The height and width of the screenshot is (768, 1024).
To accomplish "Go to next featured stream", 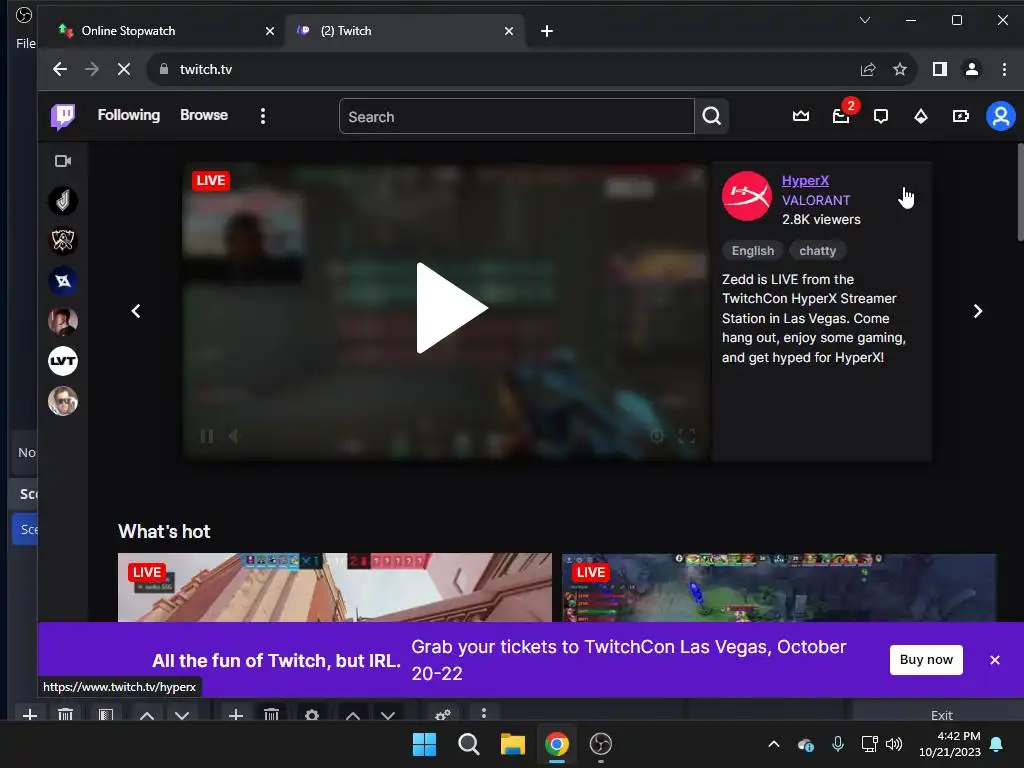I will coord(978,311).
